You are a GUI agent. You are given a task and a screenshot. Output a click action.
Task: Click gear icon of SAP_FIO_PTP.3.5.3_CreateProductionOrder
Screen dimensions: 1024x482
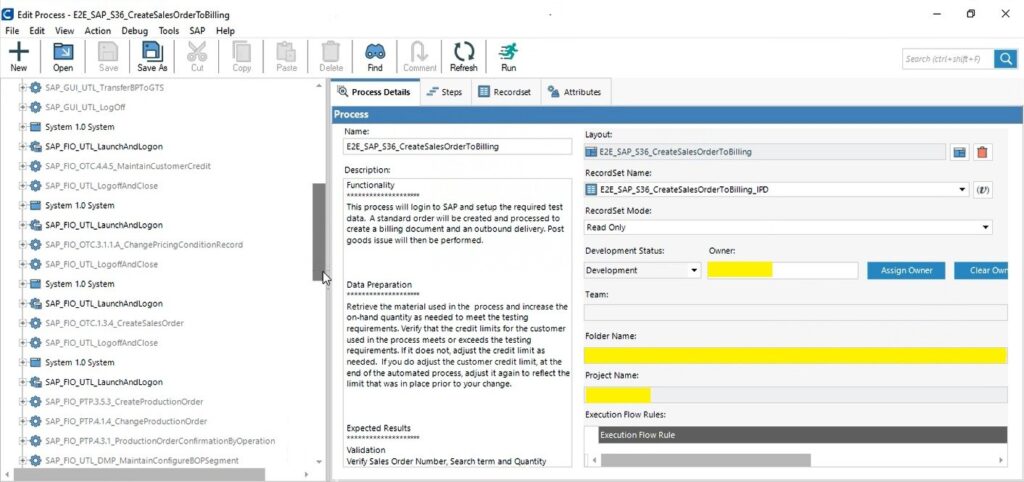35,402
